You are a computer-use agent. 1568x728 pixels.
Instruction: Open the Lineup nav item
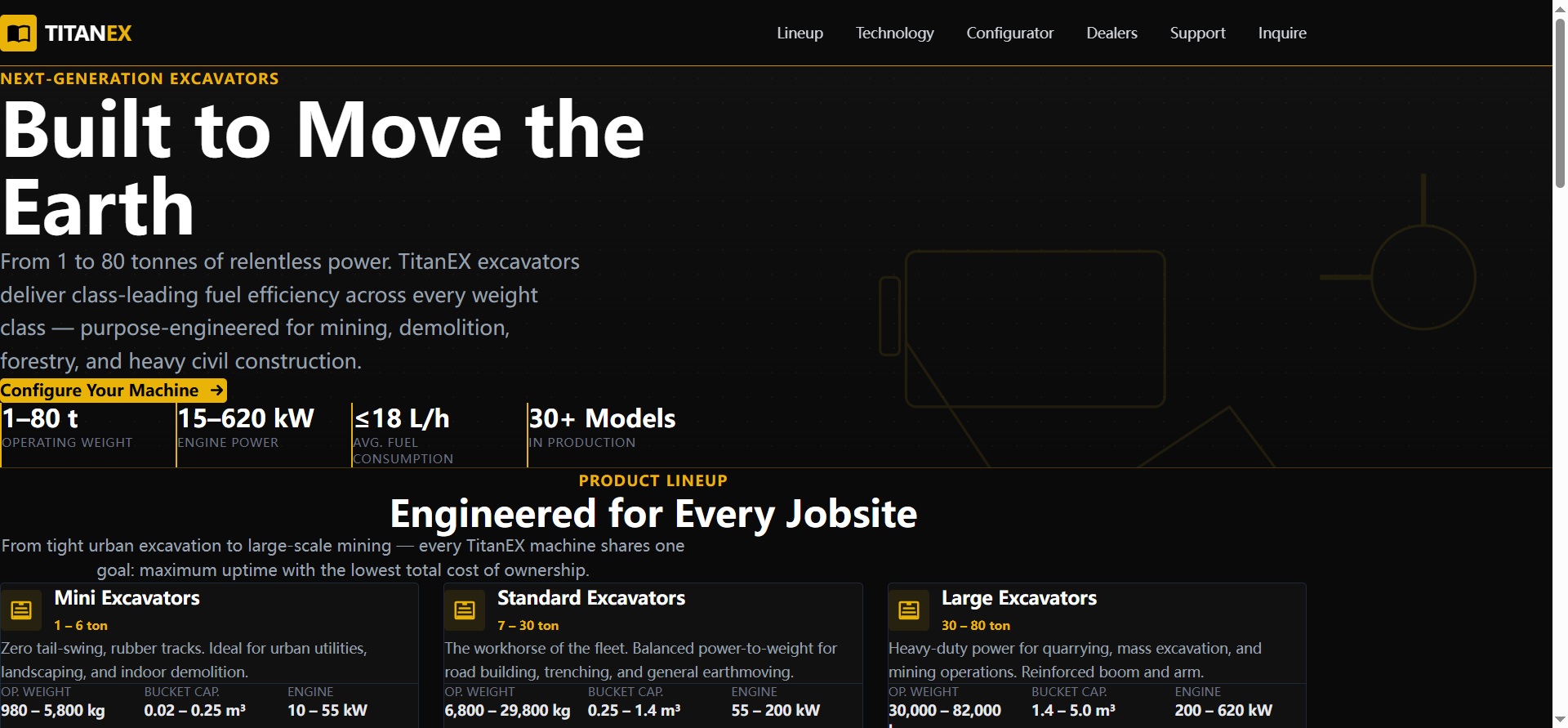pos(800,33)
